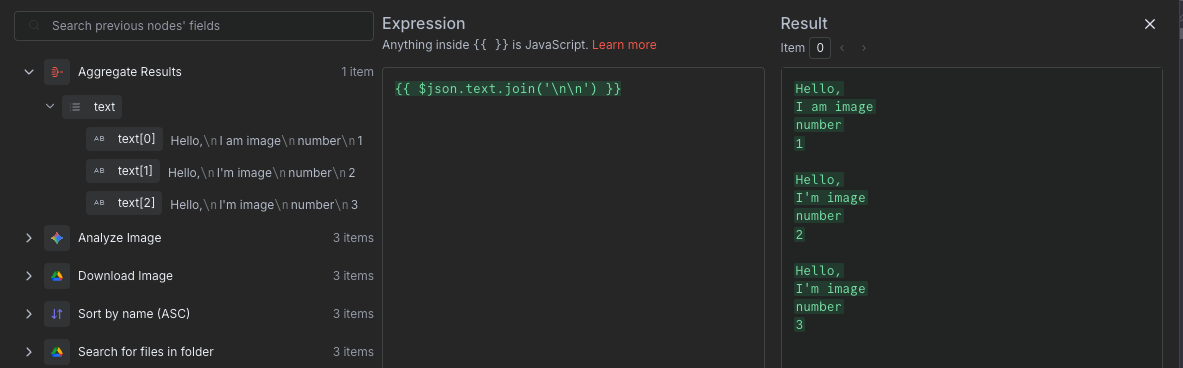This screenshot has width=1183, height=368.
Task: Collapse the text array field
Action: pyautogui.click(x=50, y=106)
